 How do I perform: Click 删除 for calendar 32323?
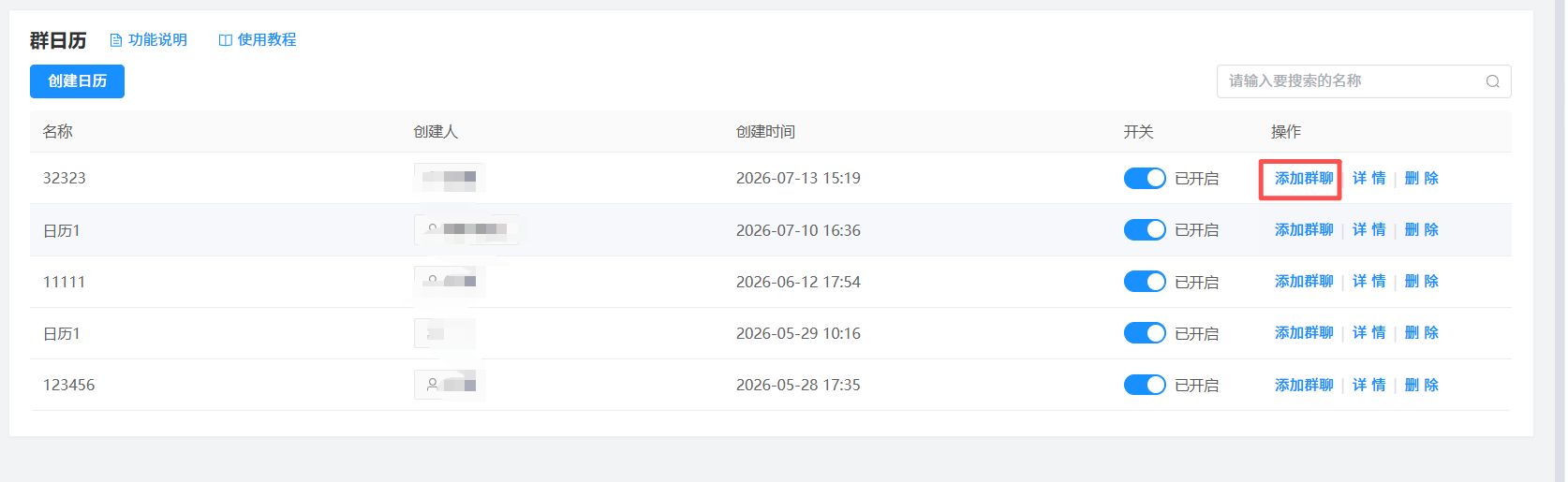point(1422,178)
